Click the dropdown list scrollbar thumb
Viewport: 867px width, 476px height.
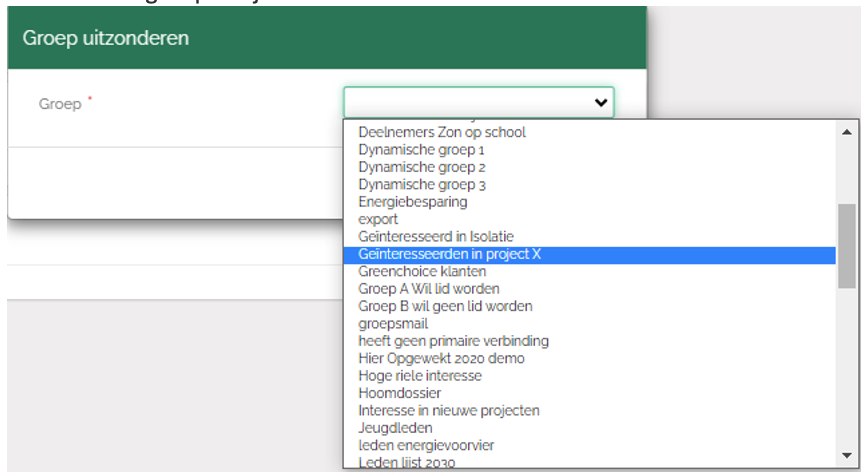point(847,245)
